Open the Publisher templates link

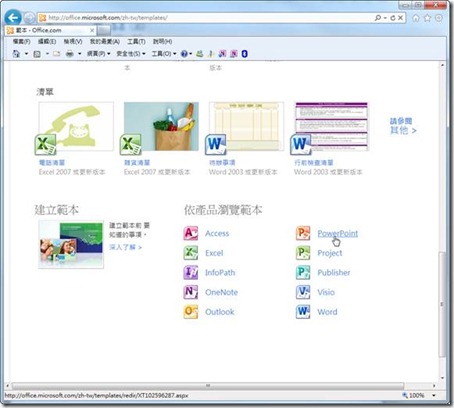(x=334, y=273)
